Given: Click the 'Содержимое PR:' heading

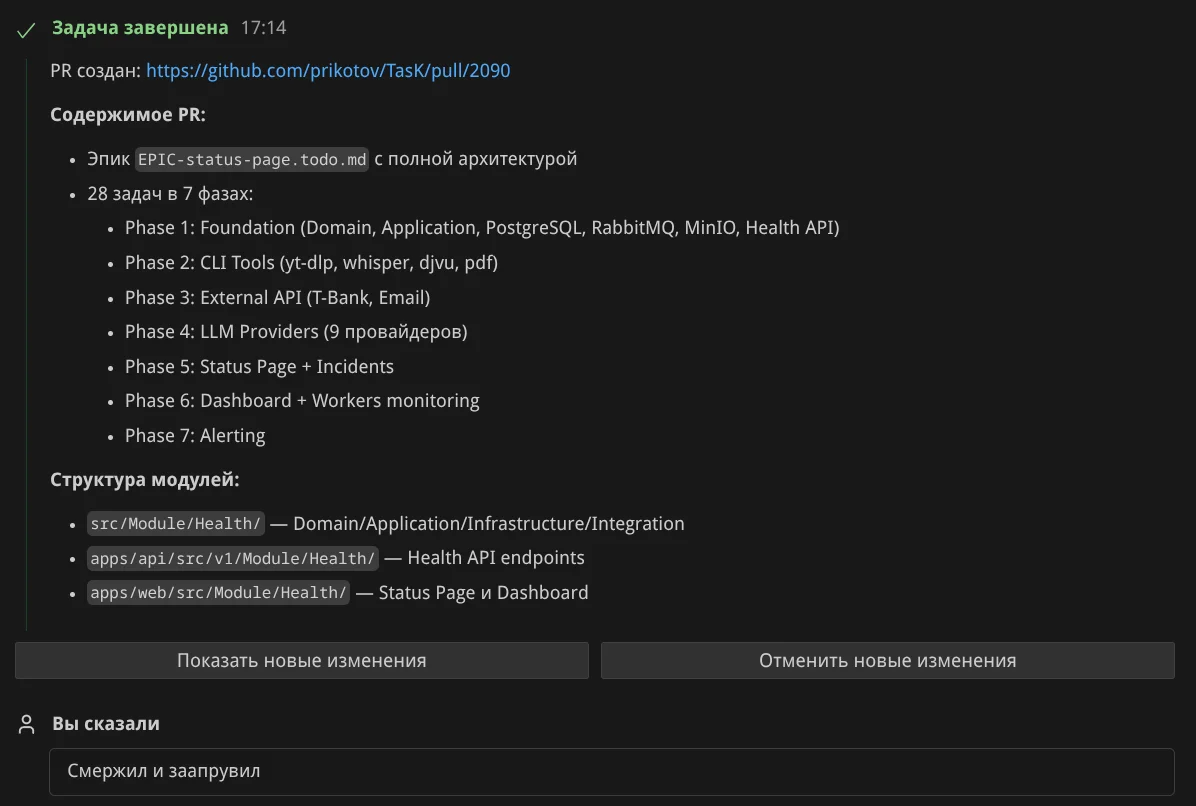Looking at the screenshot, I should pyautogui.click(x=128, y=114).
